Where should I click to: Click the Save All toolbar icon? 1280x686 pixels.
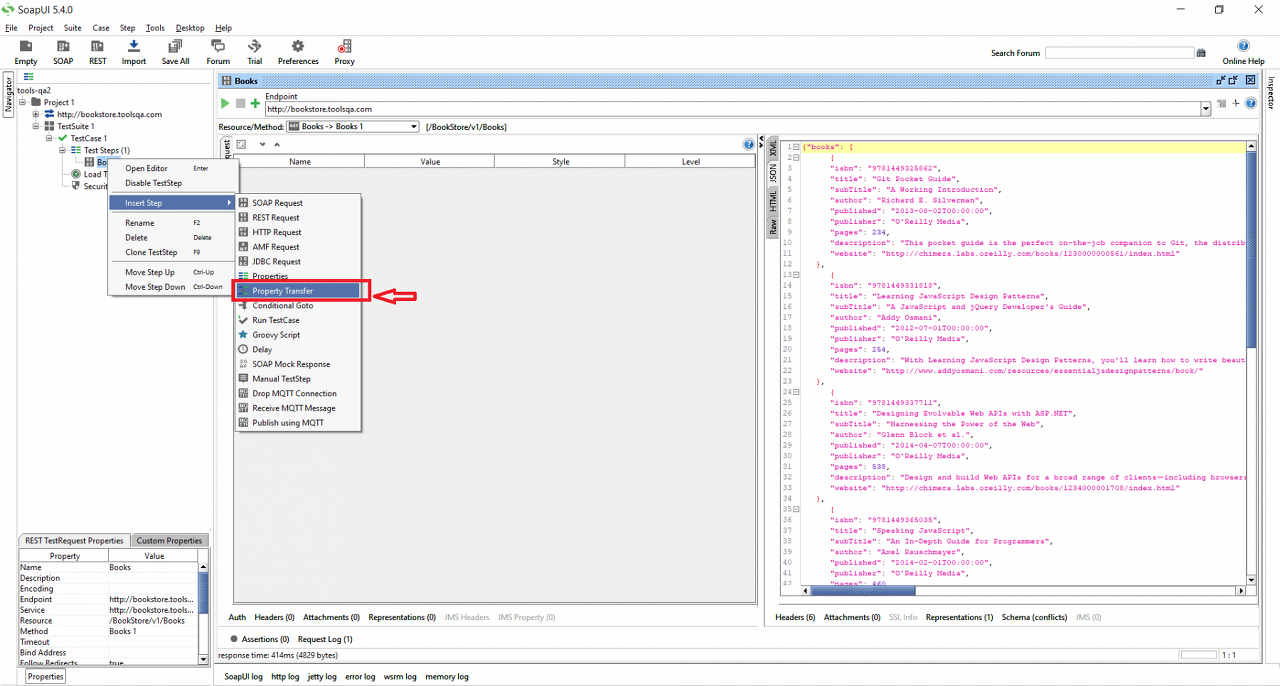click(175, 52)
